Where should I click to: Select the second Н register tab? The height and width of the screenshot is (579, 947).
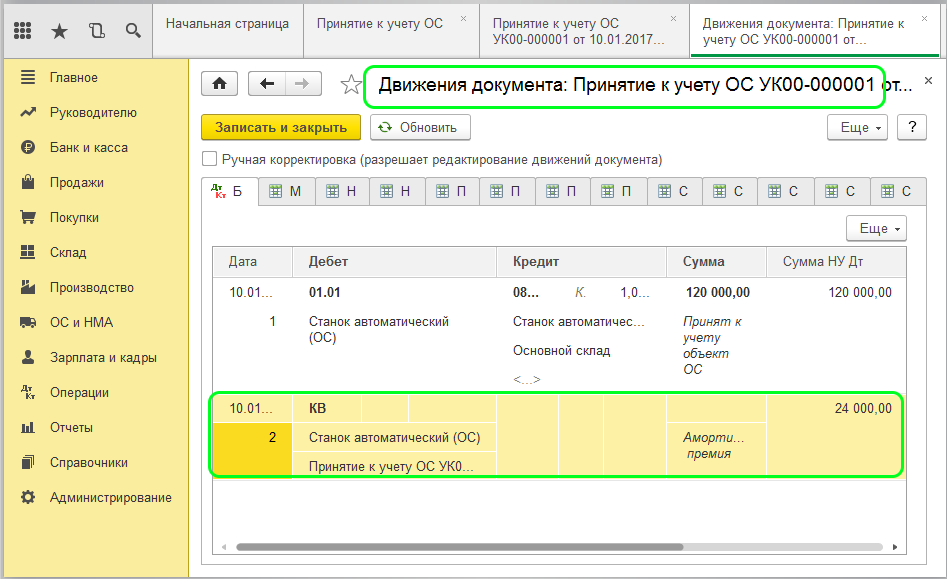[397, 191]
